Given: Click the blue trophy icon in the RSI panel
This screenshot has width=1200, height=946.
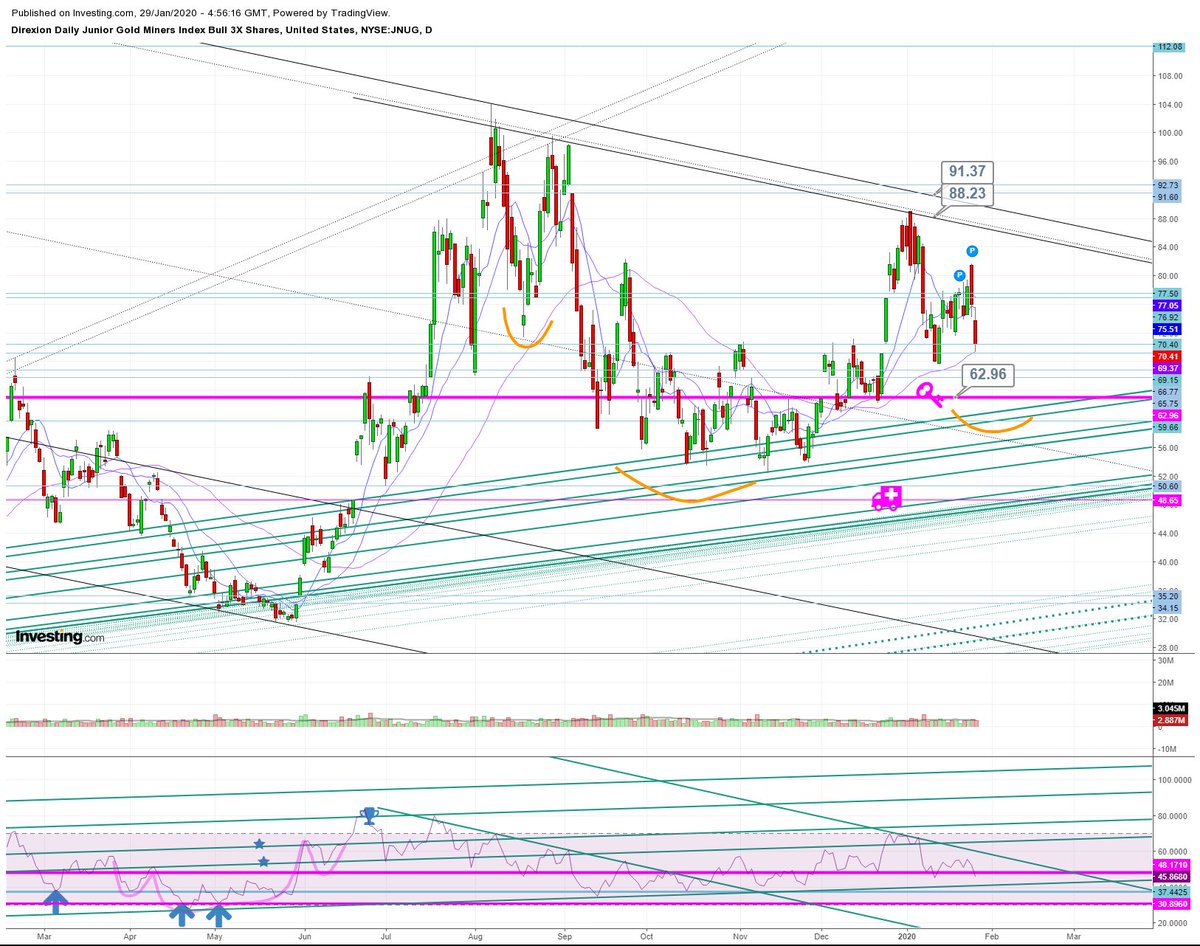Looking at the screenshot, I should (x=369, y=816).
